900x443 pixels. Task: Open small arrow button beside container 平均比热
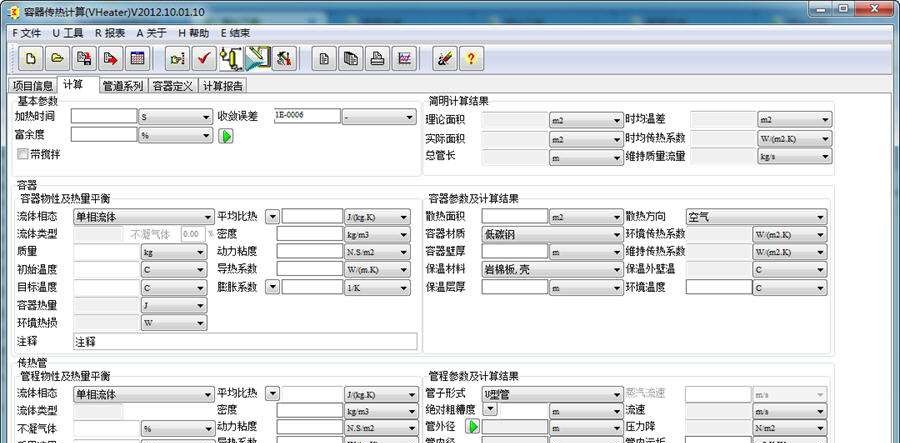(x=273, y=217)
